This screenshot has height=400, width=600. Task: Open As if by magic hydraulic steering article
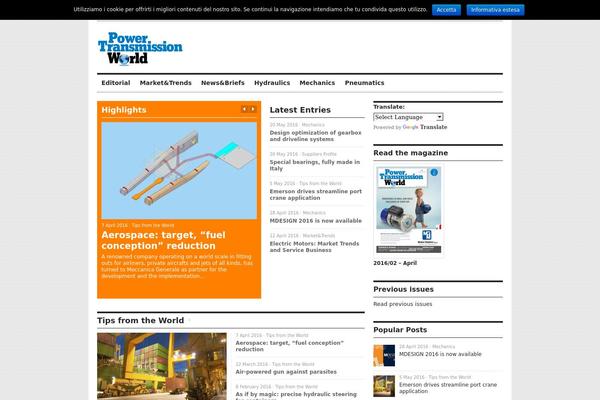(296, 396)
